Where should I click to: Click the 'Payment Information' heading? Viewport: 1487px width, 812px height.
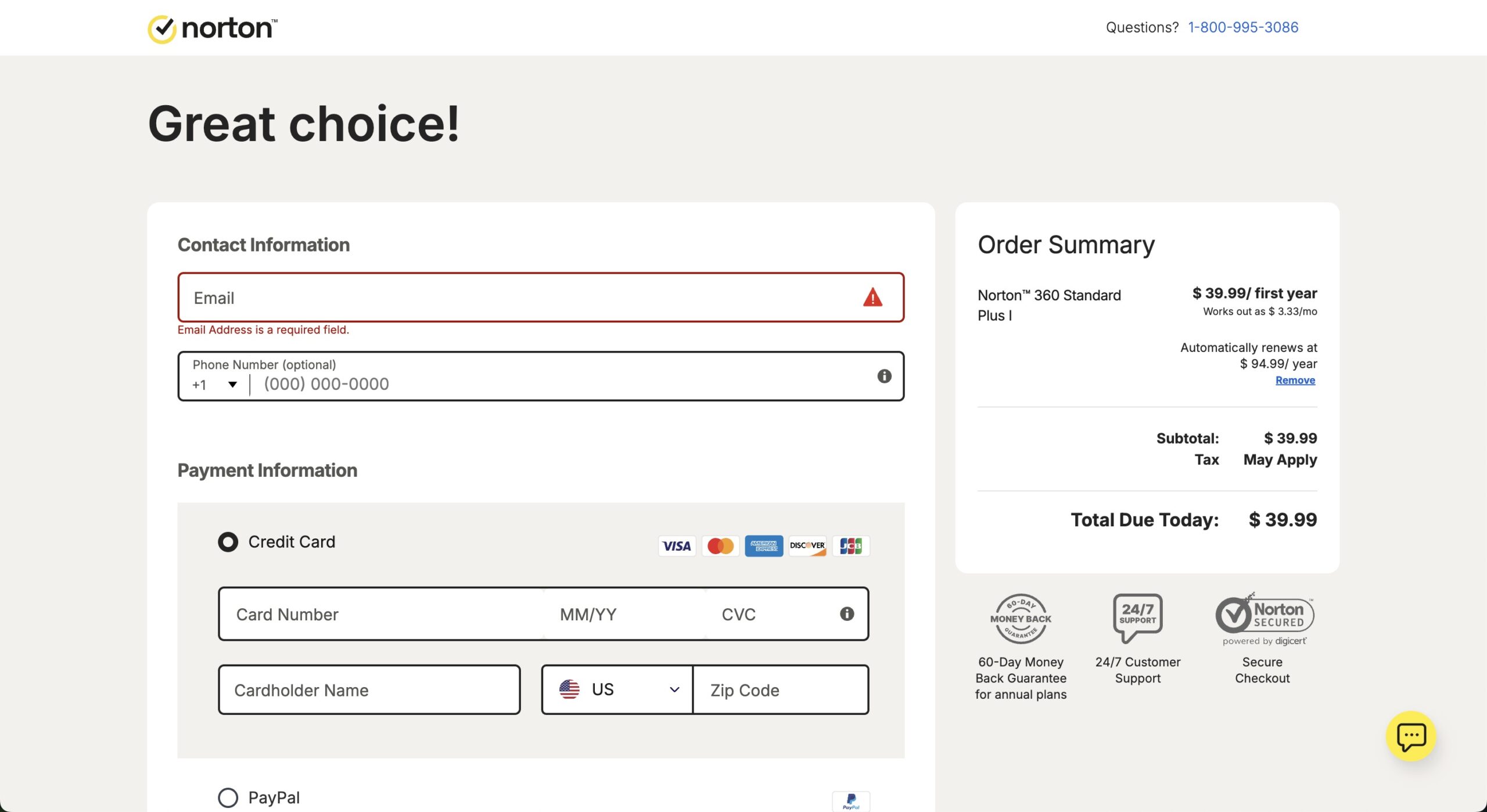click(267, 470)
